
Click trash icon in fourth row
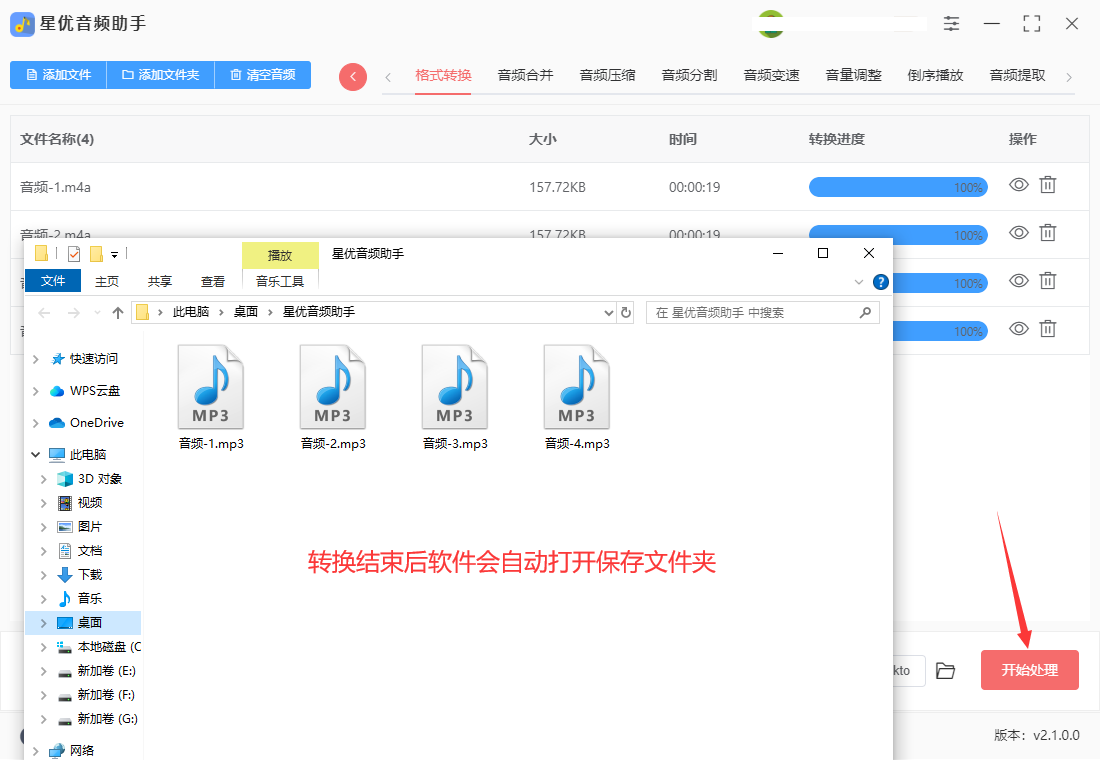click(x=1047, y=328)
